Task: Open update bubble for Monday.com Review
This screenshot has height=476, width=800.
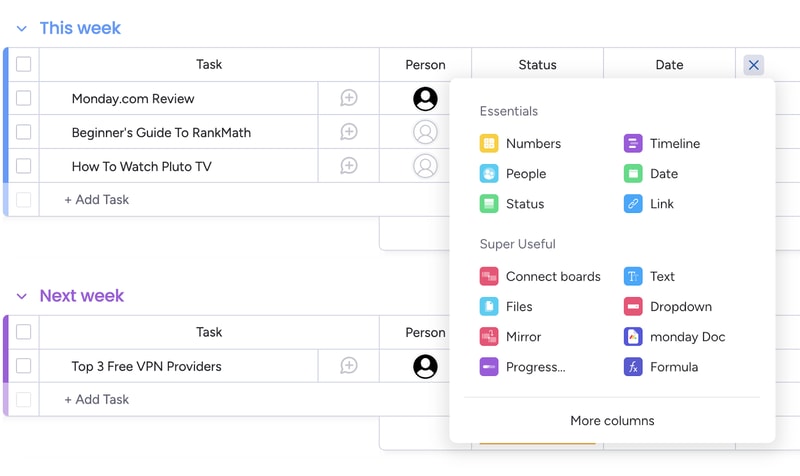Action: [348, 97]
